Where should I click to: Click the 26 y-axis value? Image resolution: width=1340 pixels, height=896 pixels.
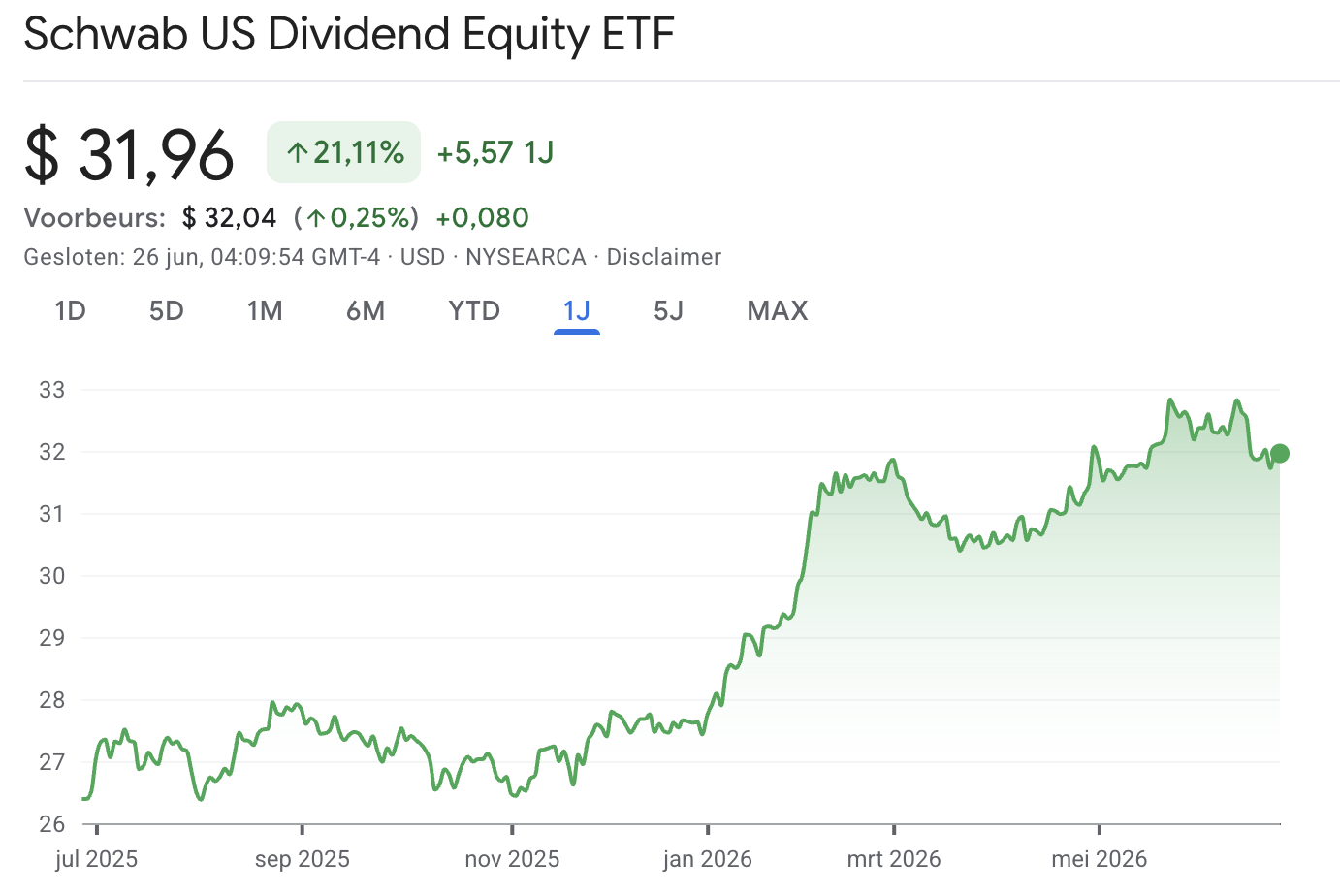tap(52, 824)
